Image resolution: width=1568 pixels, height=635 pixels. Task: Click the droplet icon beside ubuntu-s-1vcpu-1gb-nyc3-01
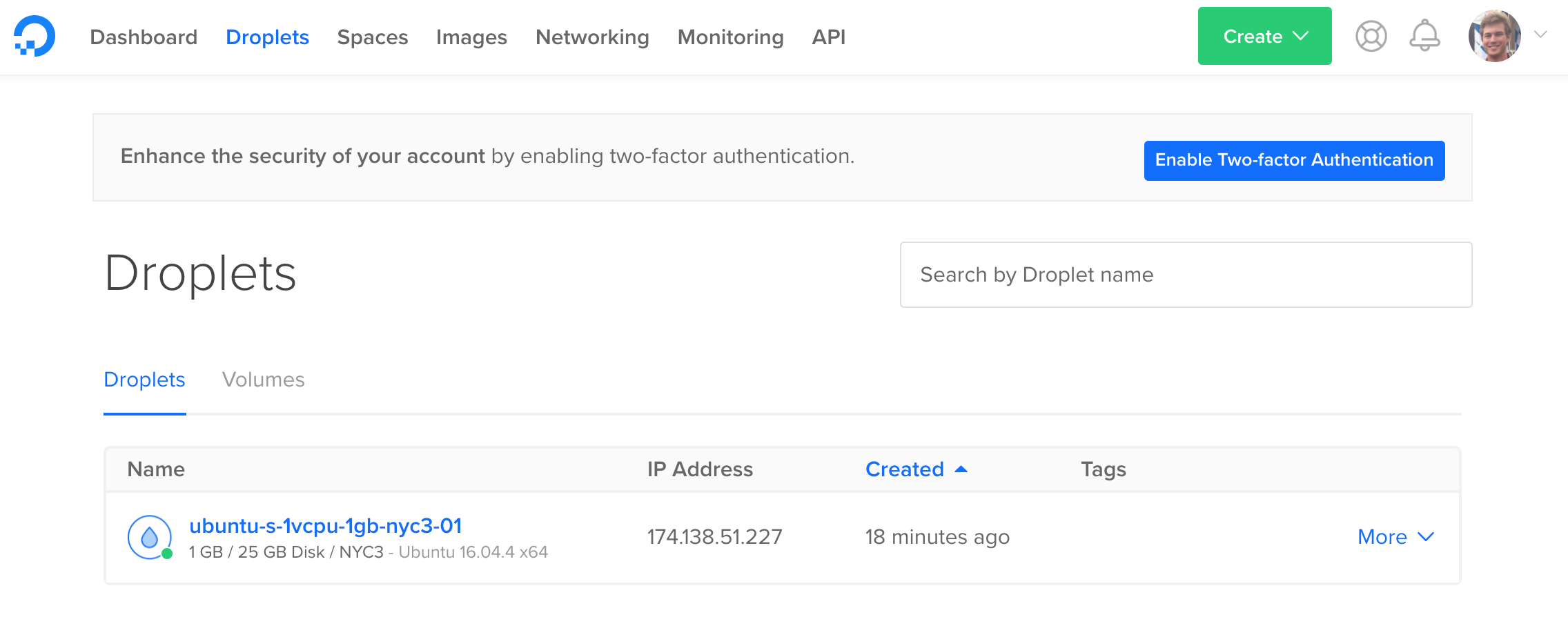[148, 537]
